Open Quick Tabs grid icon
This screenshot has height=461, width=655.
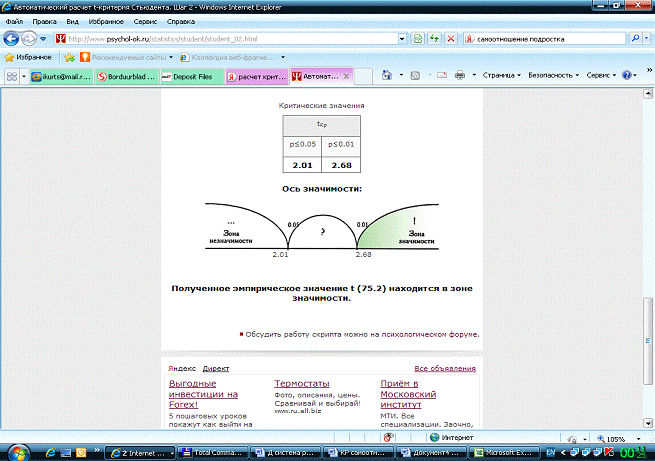coord(11,76)
